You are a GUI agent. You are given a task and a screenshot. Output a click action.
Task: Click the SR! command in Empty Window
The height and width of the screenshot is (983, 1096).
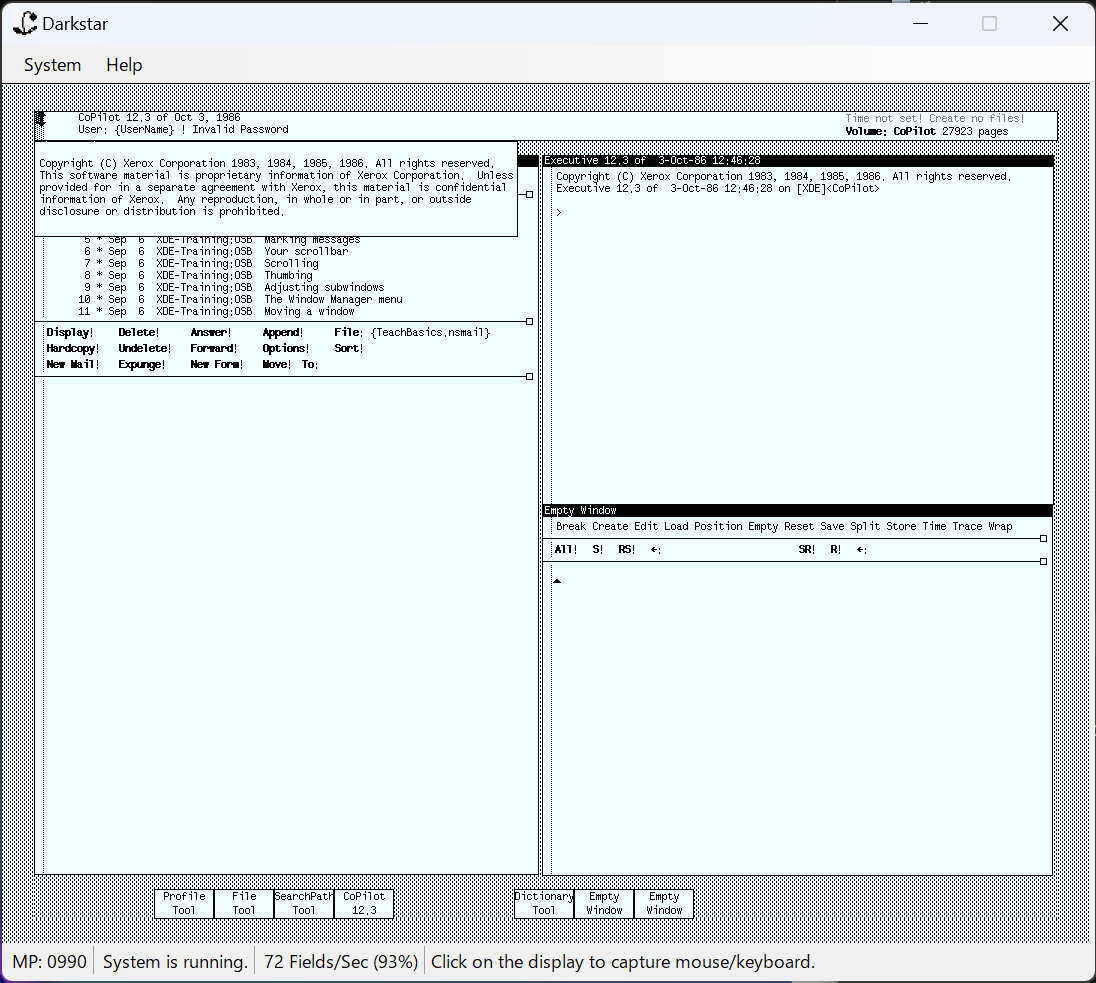point(807,550)
